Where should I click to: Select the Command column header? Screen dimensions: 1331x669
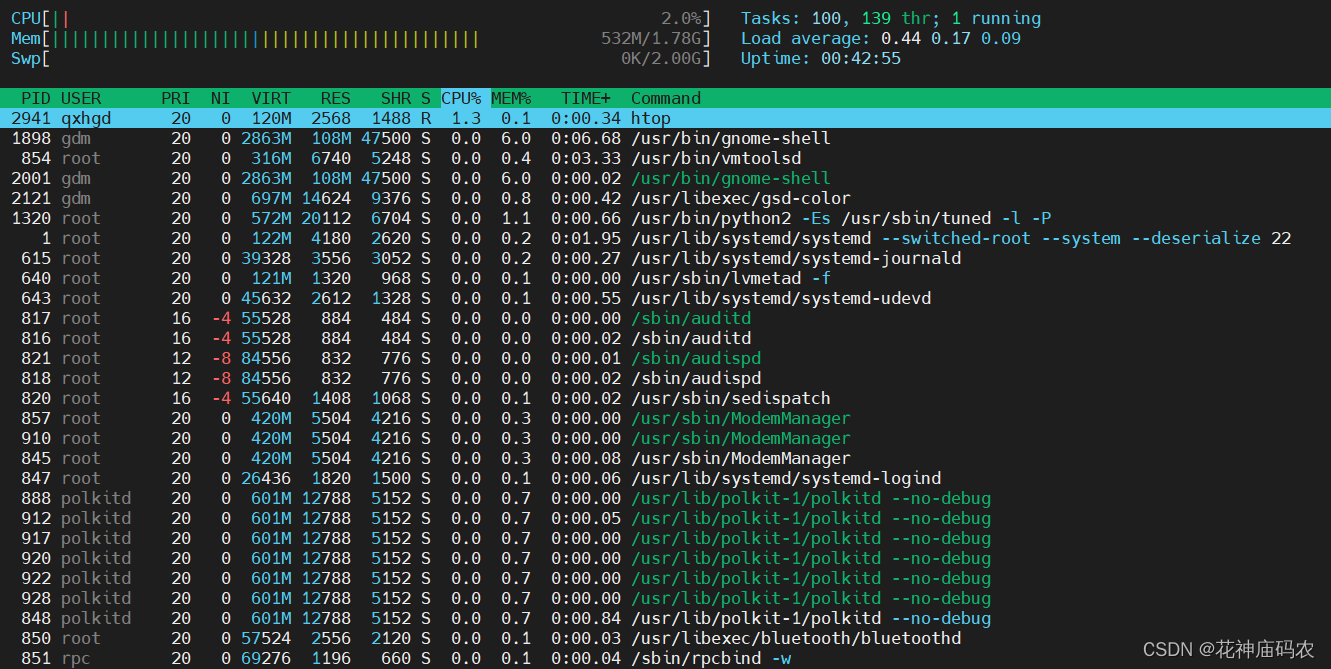(x=666, y=98)
